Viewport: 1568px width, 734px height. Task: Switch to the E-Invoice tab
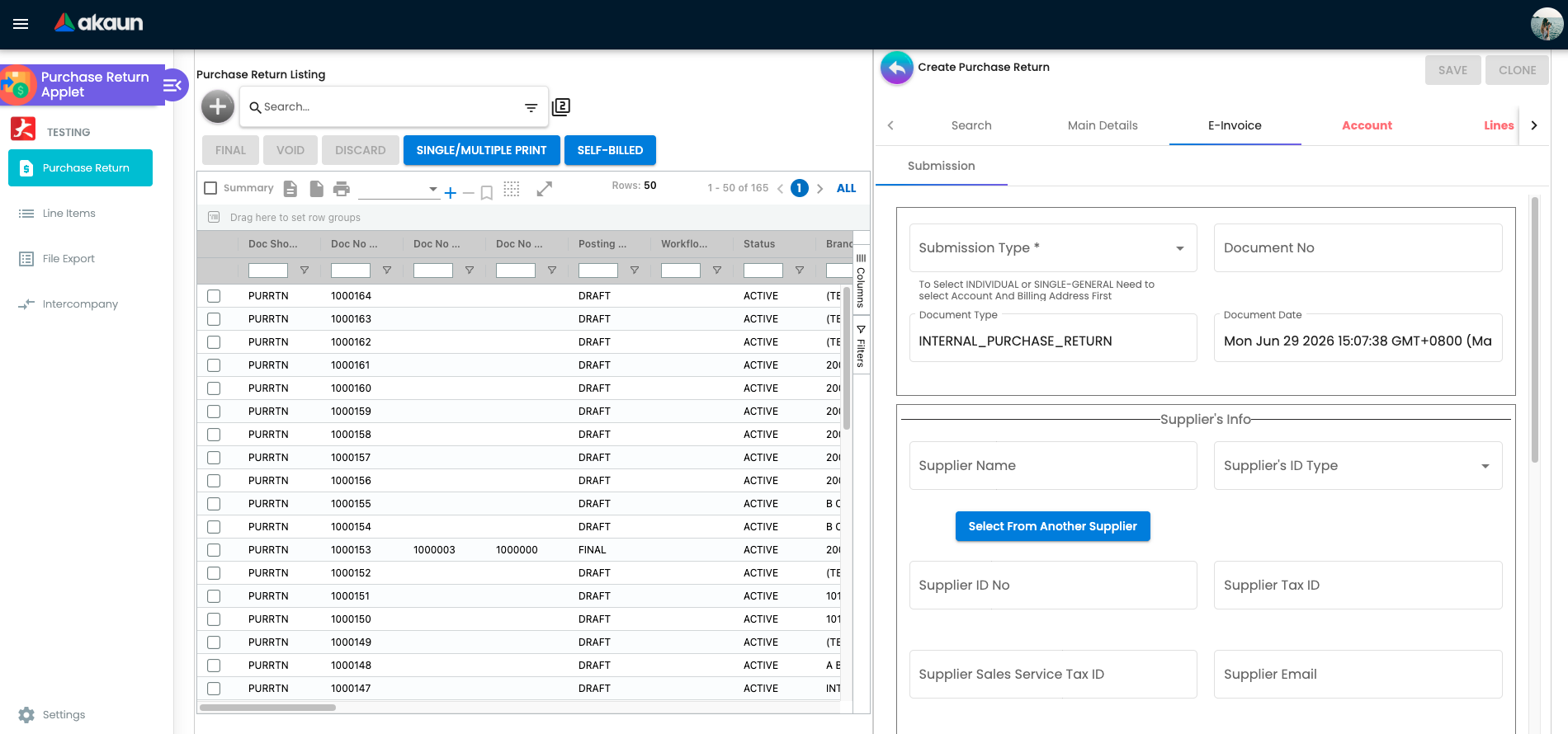(x=1235, y=125)
